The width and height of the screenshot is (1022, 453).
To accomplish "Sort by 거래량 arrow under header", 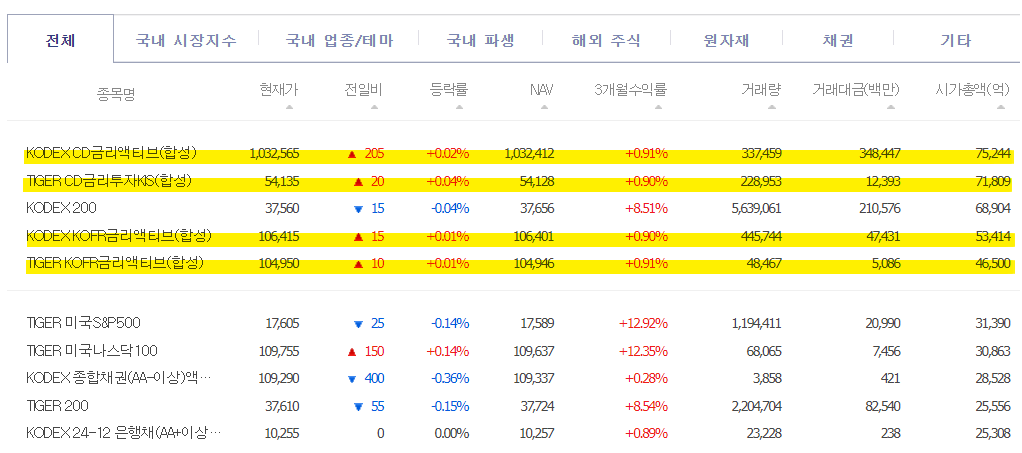I will pos(772,107).
